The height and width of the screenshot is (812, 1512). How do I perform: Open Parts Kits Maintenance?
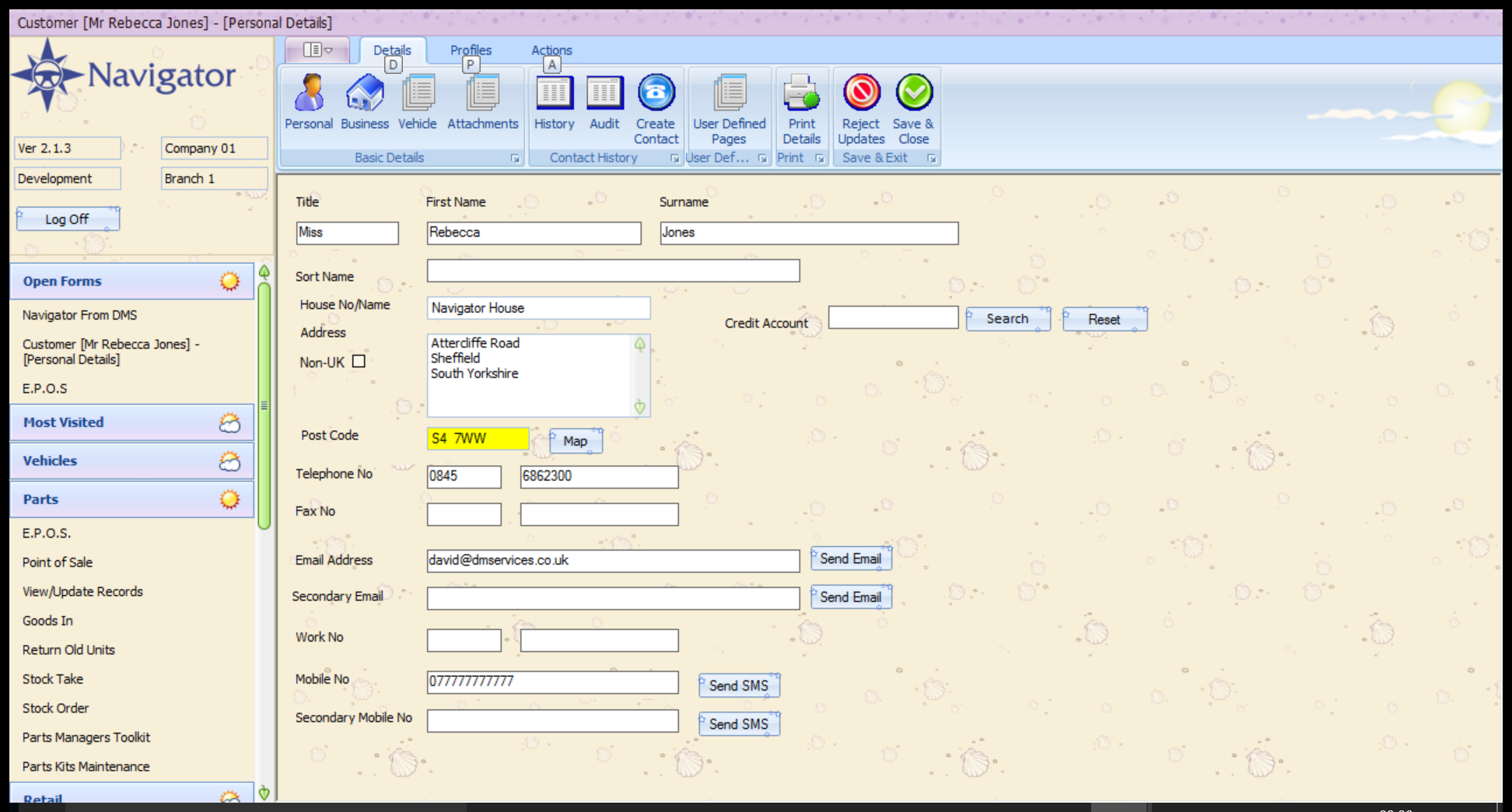86,767
